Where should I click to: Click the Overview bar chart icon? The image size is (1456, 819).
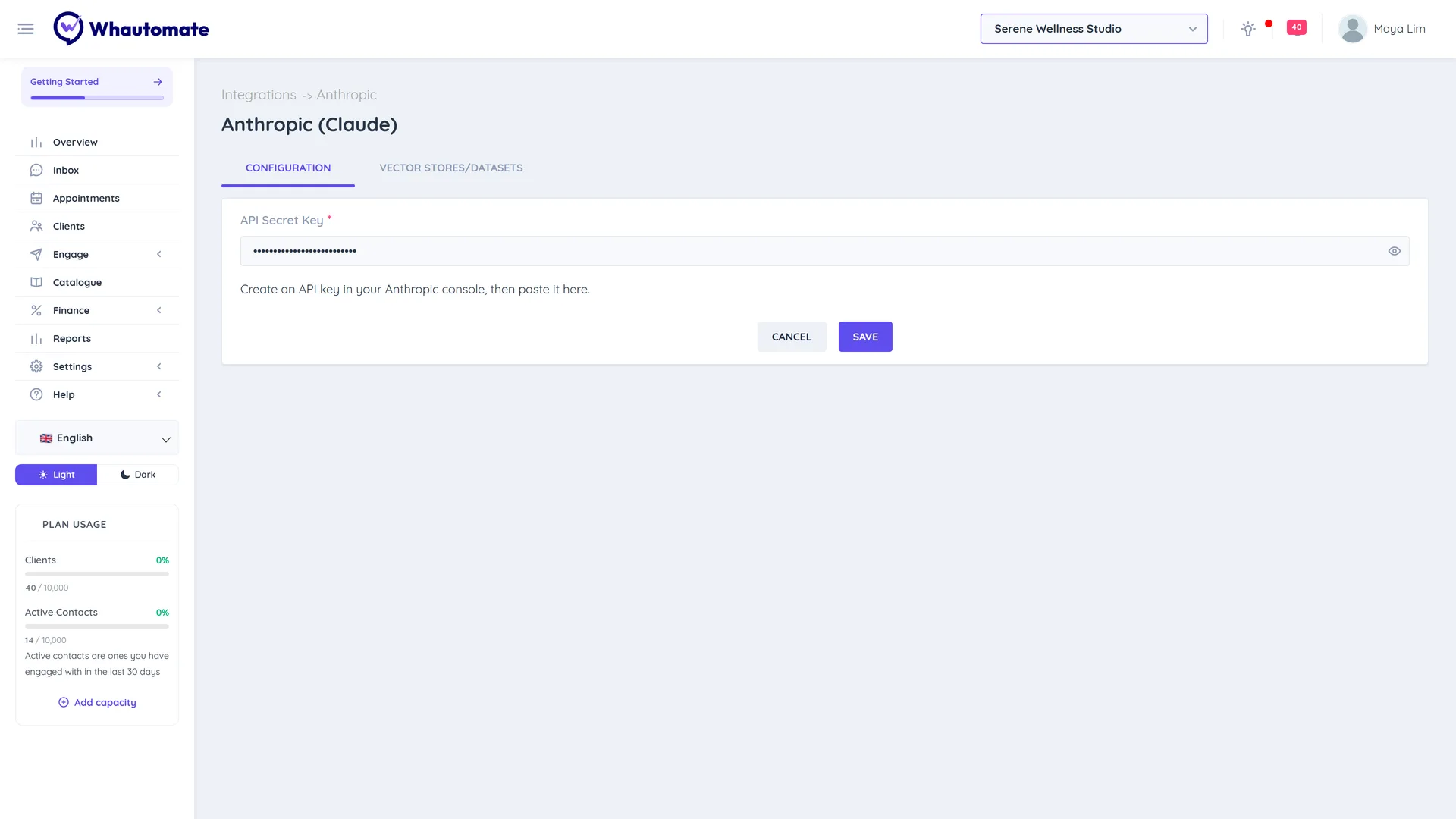tap(36, 143)
